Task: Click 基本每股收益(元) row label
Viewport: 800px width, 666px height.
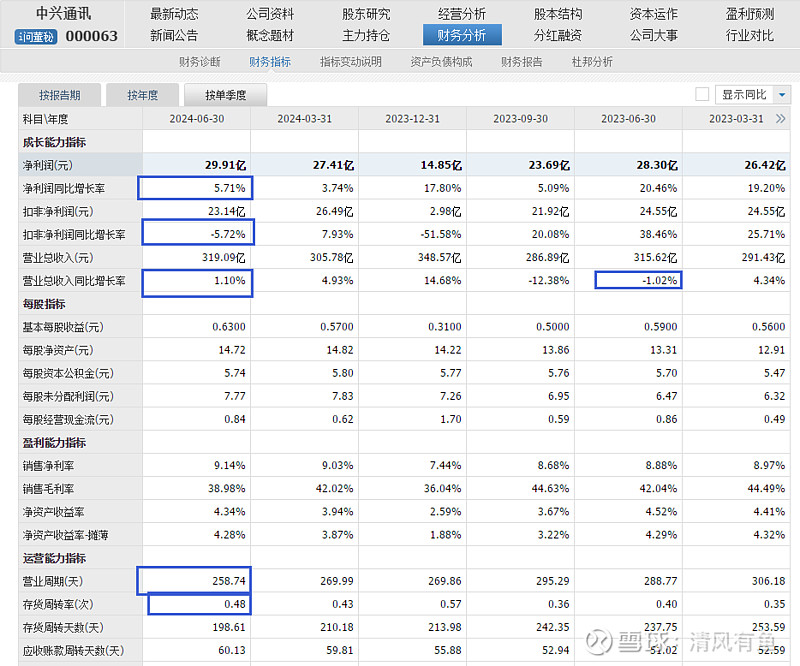Action: click(63, 327)
